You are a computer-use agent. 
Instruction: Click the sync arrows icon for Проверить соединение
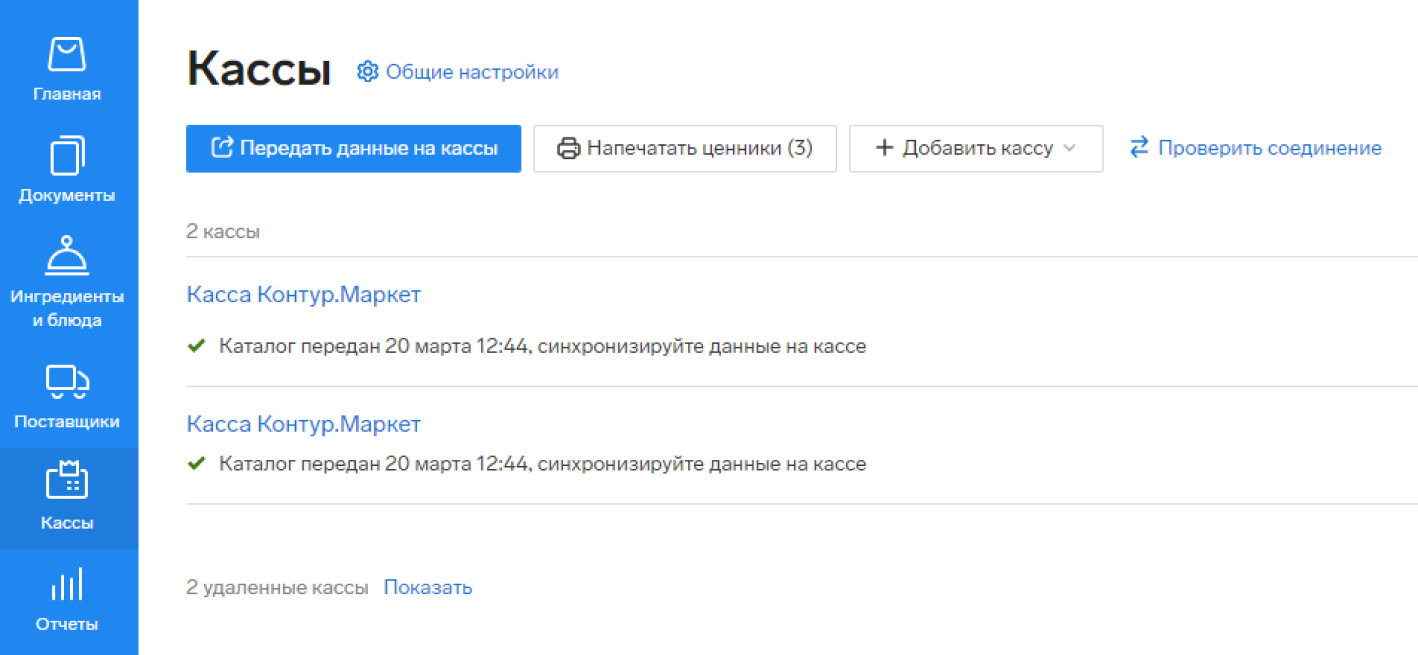click(1139, 148)
